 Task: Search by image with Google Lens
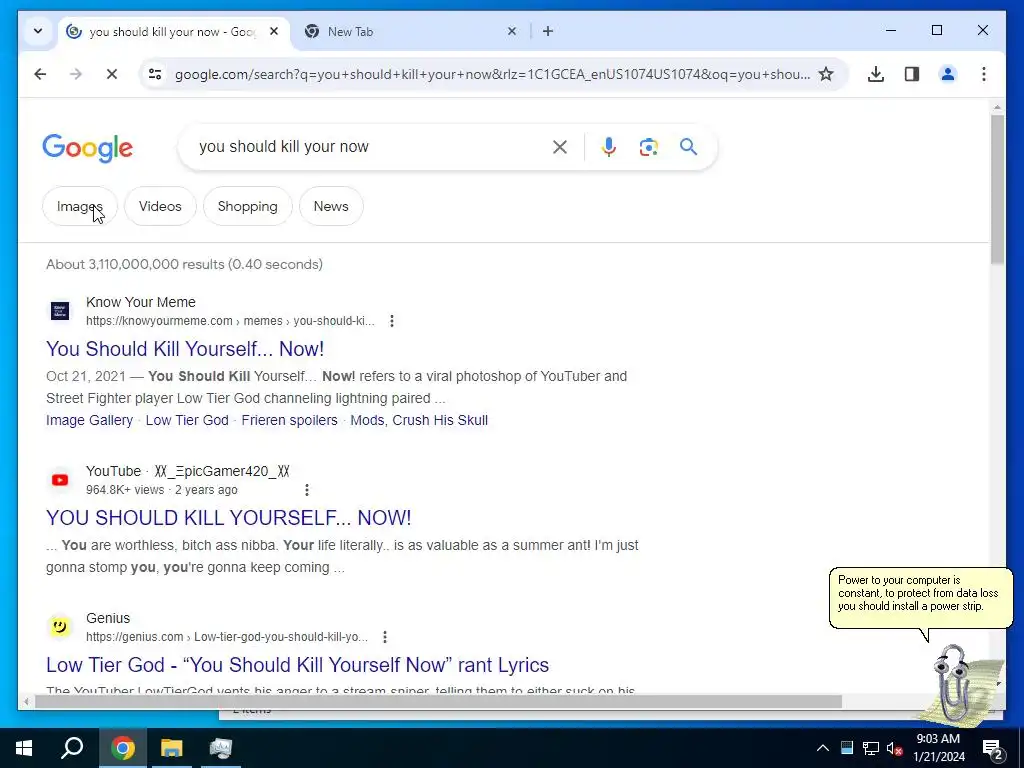[648, 147]
